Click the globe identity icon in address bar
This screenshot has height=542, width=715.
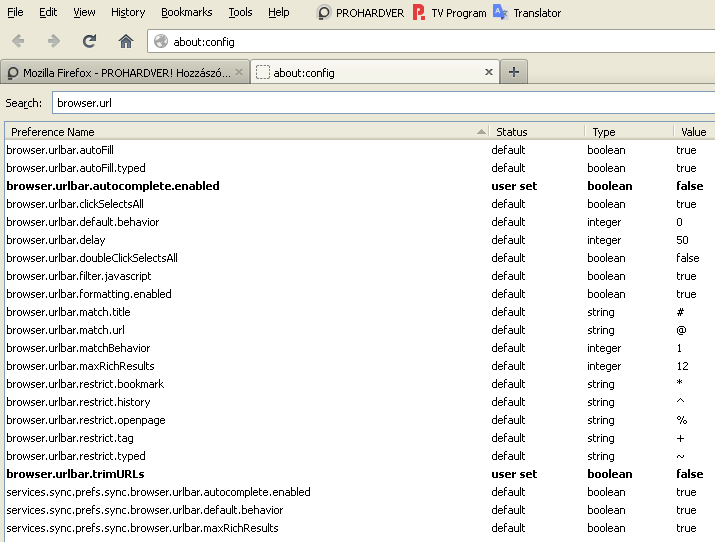[161, 41]
